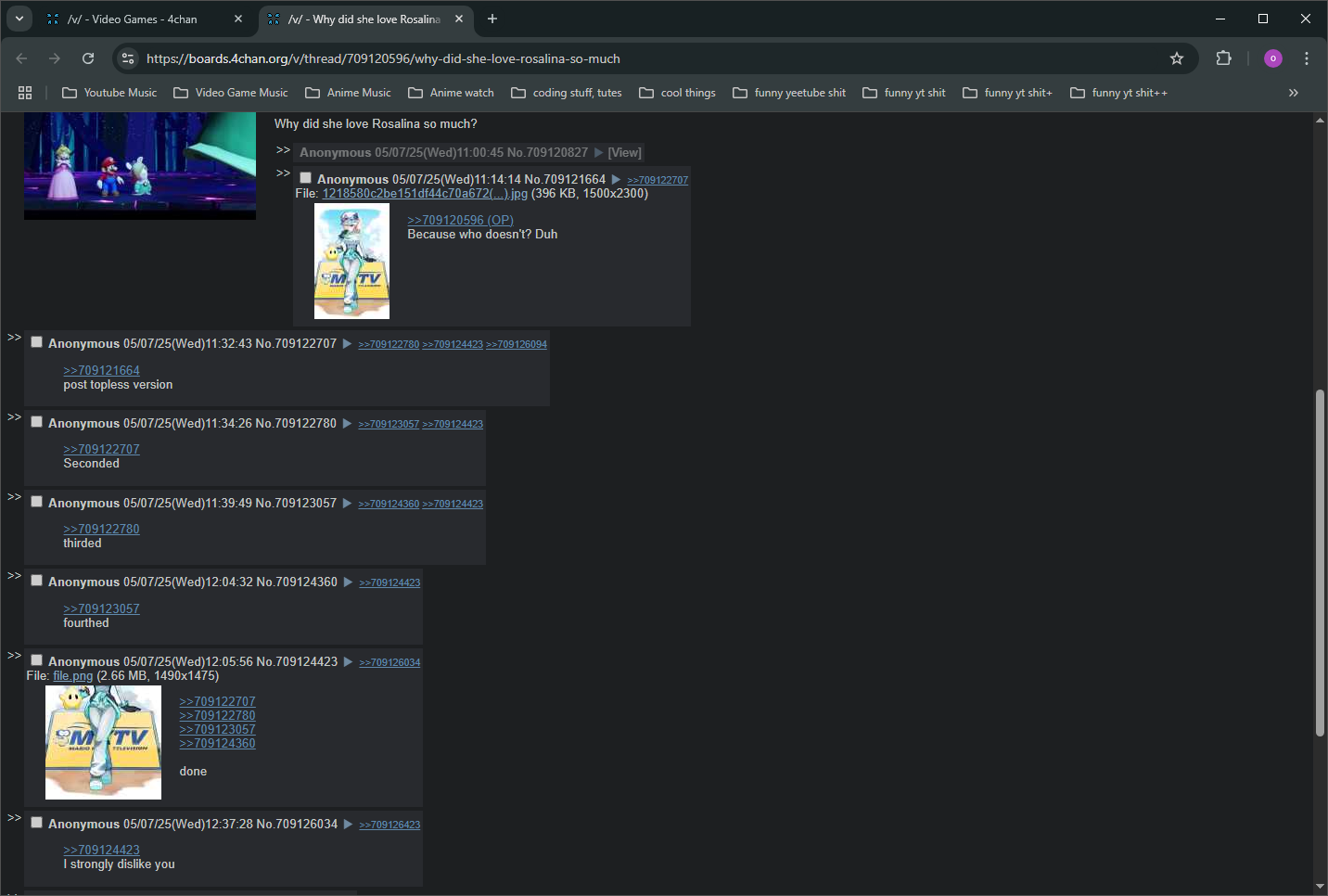Open the purple profile avatar menu
1328x896 pixels.
click(1273, 58)
